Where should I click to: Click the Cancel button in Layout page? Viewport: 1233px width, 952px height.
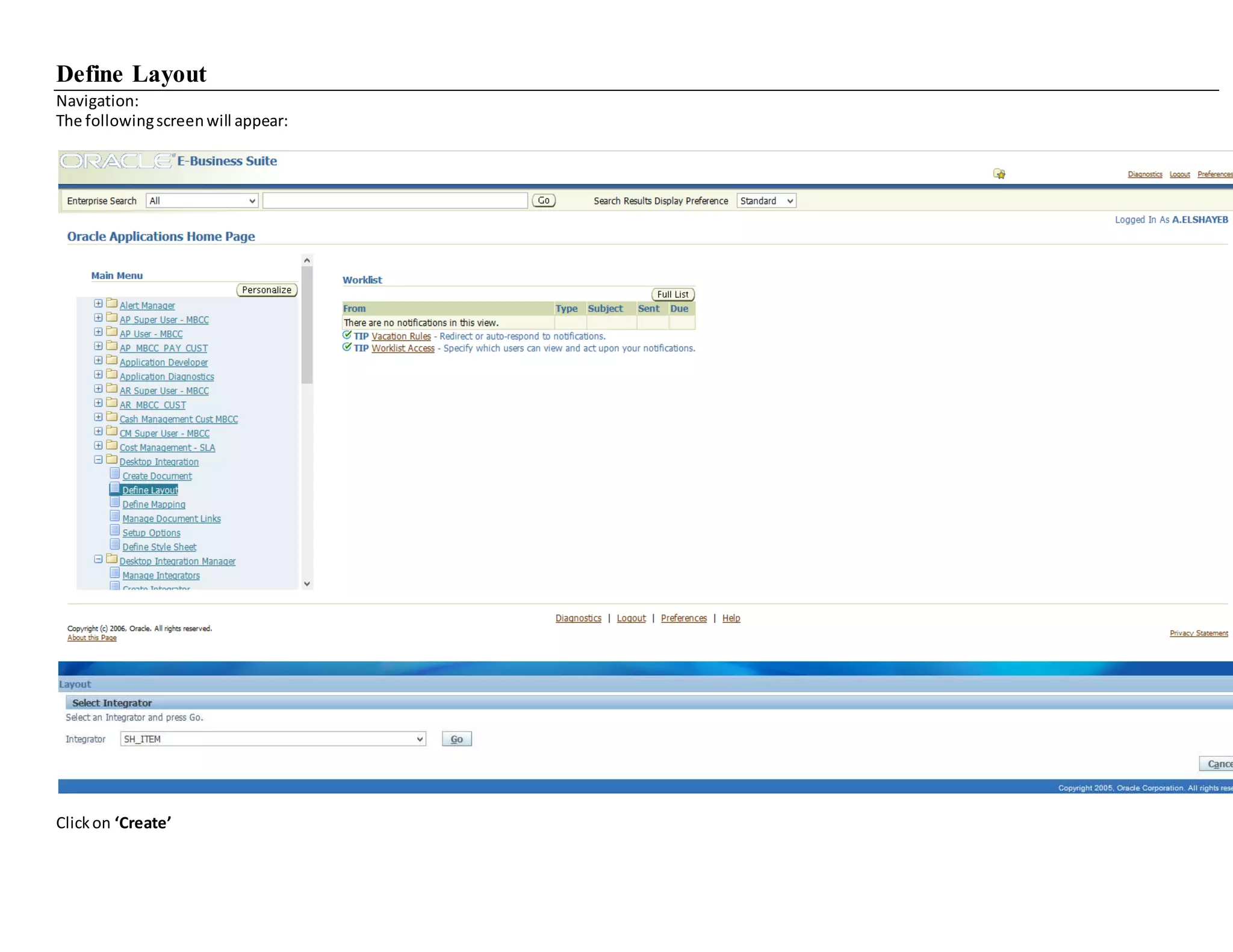pyautogui.click(x=1216, y=764)
